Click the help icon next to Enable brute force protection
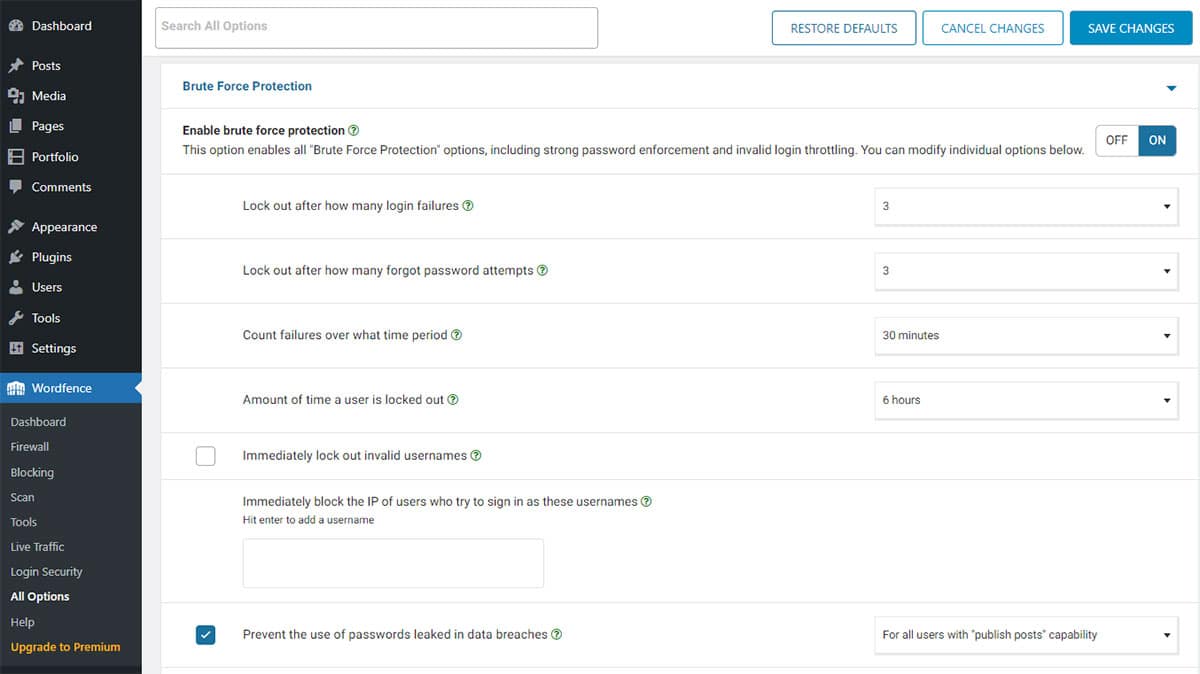The image size is (1200, 674). click(351, 129)
